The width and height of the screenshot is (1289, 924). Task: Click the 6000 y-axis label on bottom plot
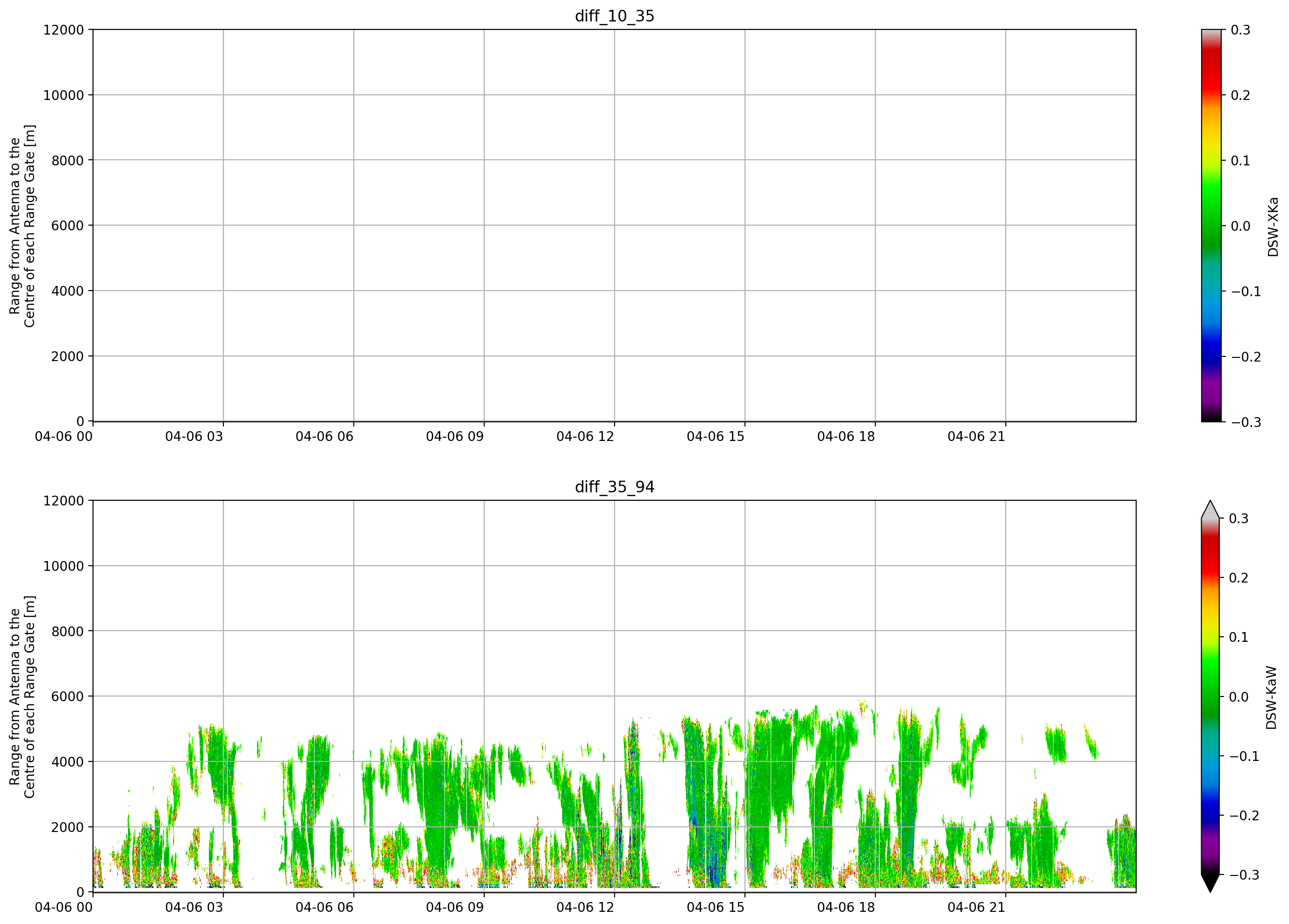point(68,696)
